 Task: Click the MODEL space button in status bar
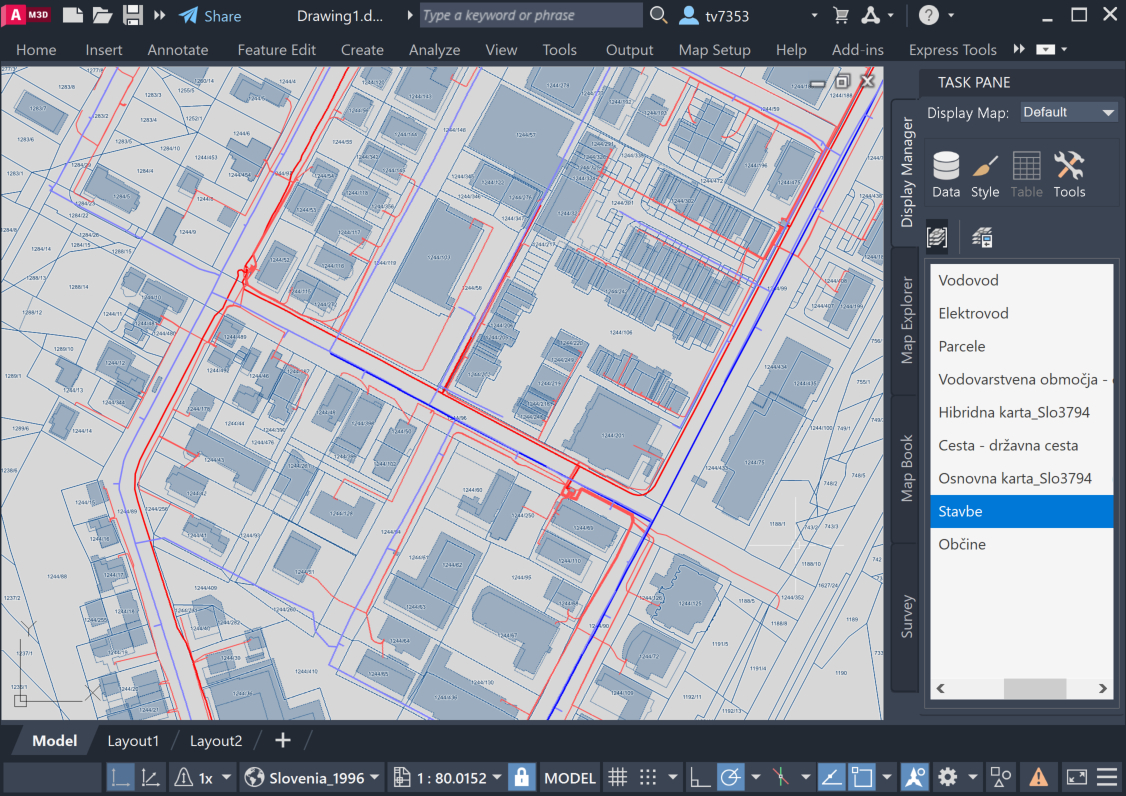[x=570, y=777]
